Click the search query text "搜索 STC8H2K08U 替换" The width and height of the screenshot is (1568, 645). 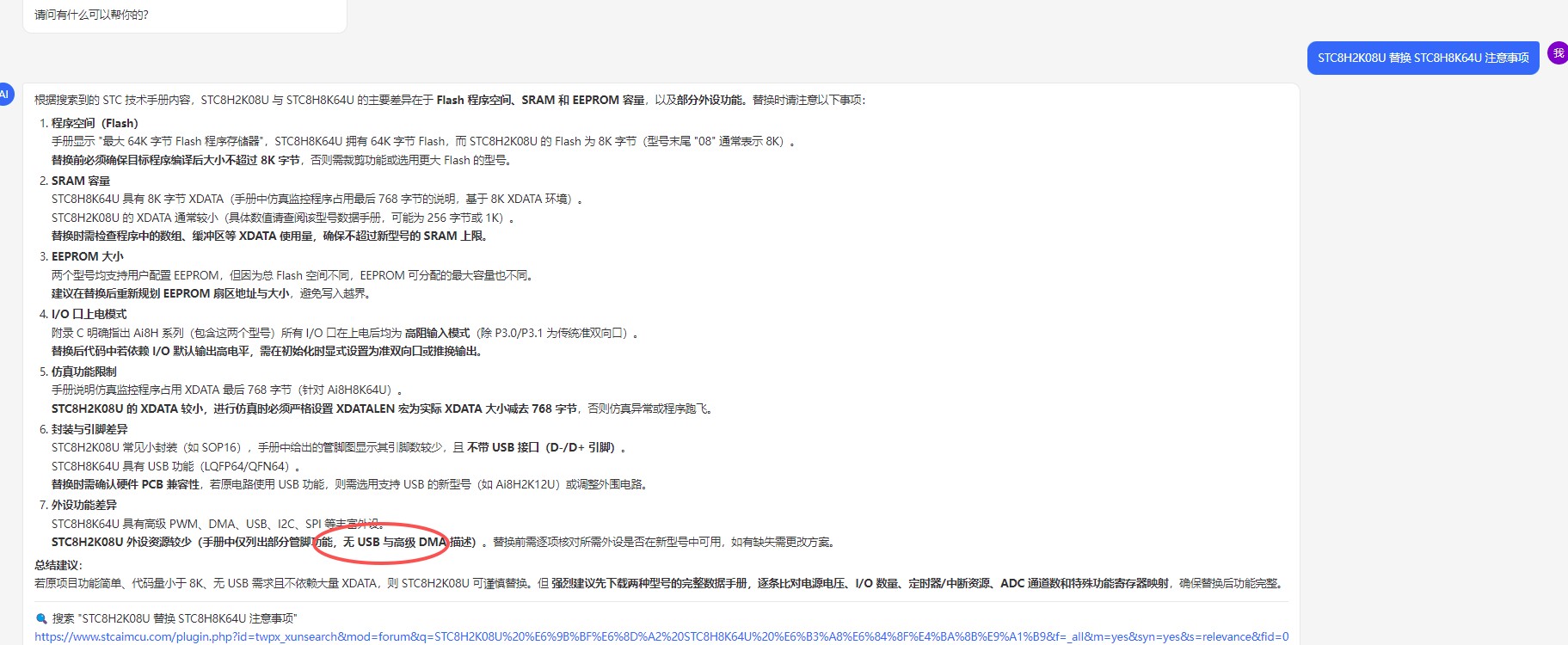pyautogui.click(x=175, y=618)
